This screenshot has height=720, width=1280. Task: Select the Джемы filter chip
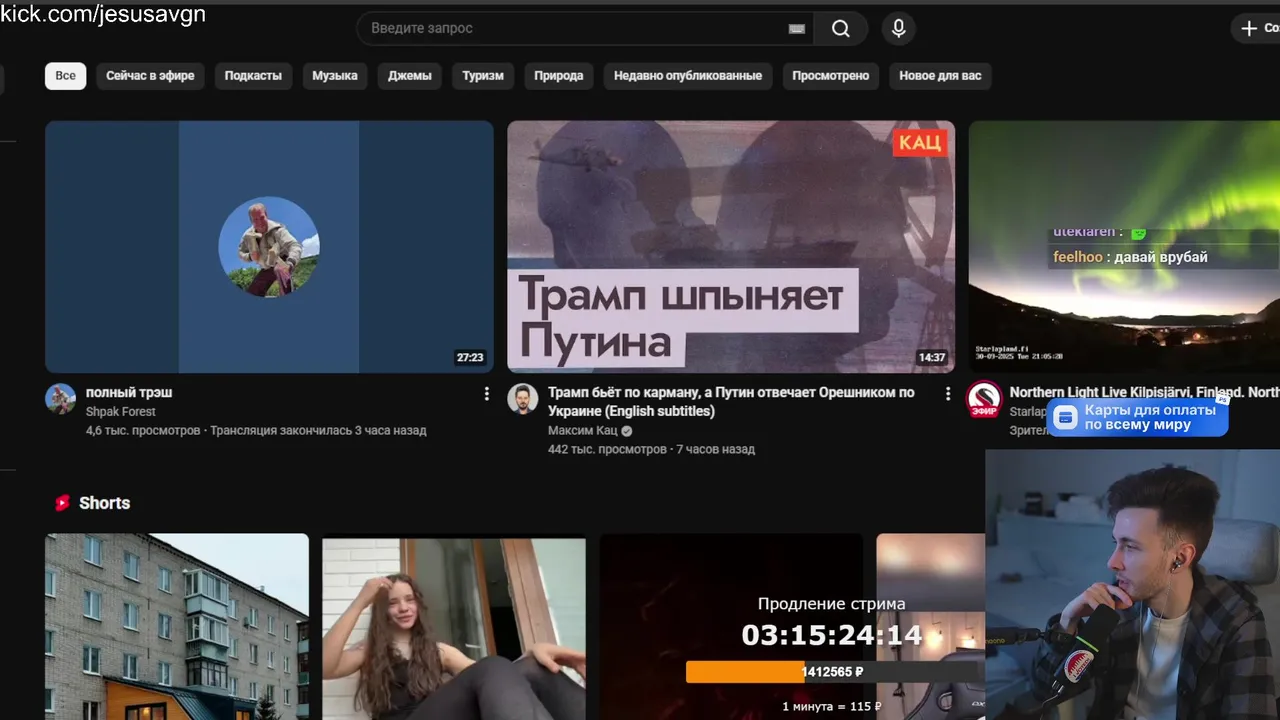(410, 76)
